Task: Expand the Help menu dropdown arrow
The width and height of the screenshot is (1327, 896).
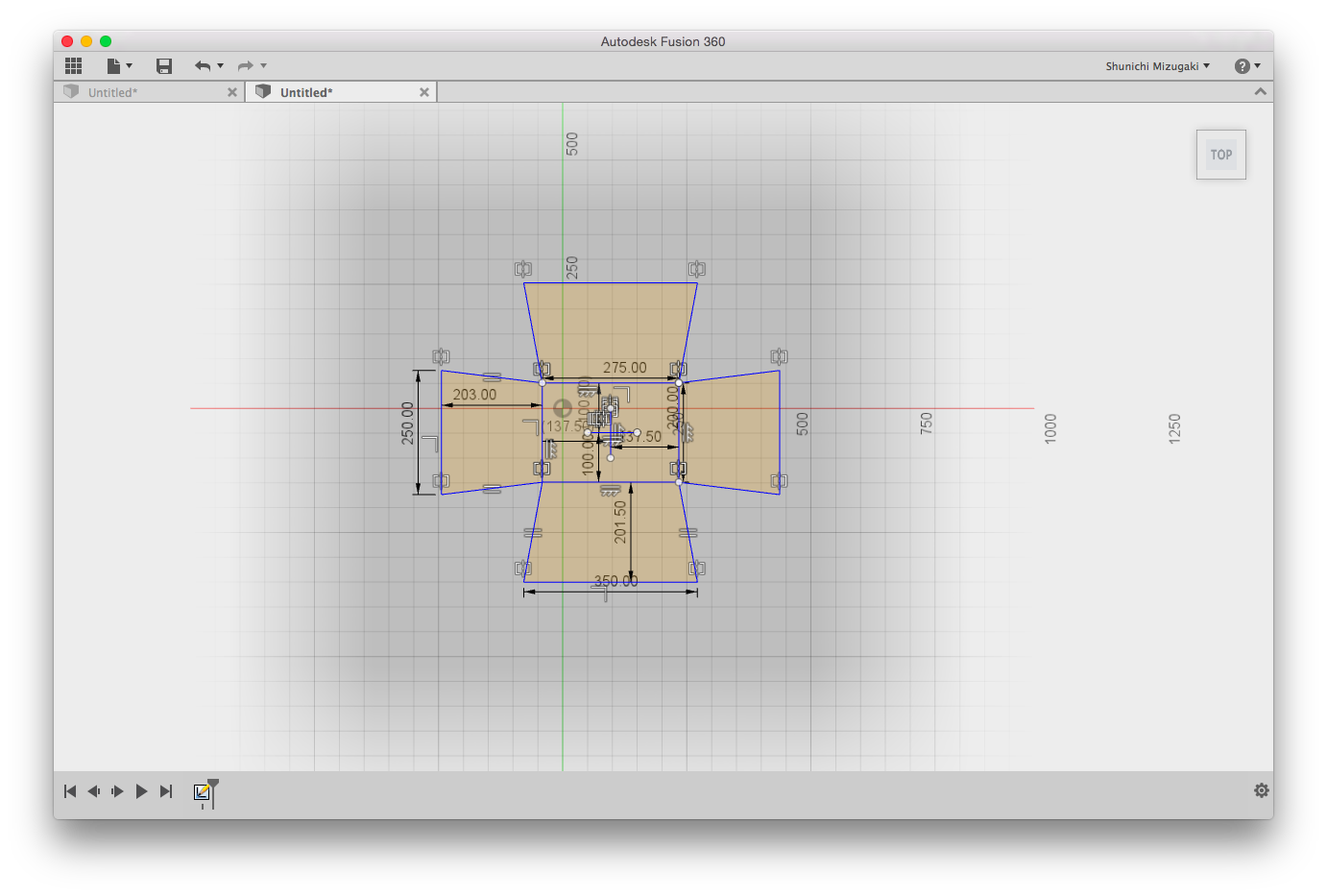Action: click(1258, 66)
